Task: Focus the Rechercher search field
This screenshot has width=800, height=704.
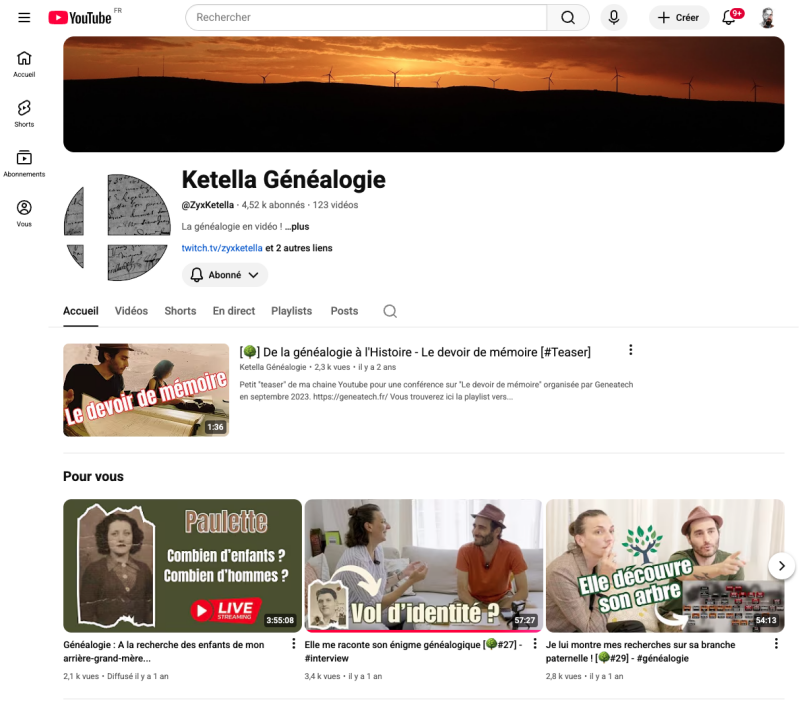Action: (x=366, y=17)
